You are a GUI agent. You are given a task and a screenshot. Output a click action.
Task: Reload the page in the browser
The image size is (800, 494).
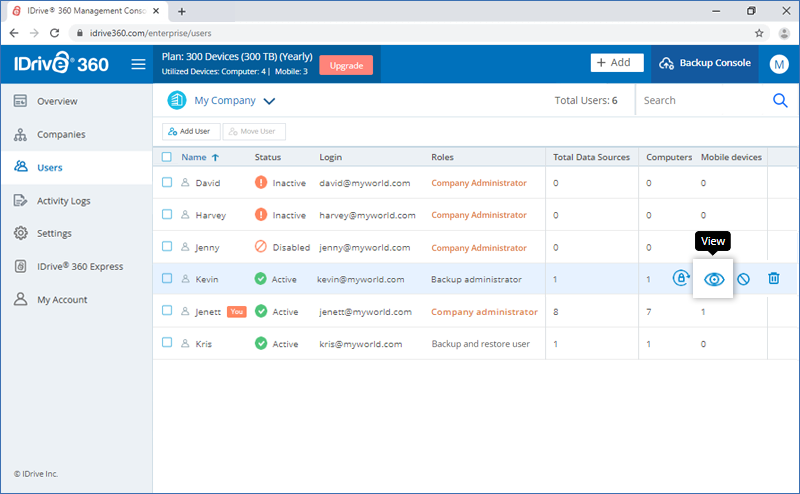click(x=55, y=33)
